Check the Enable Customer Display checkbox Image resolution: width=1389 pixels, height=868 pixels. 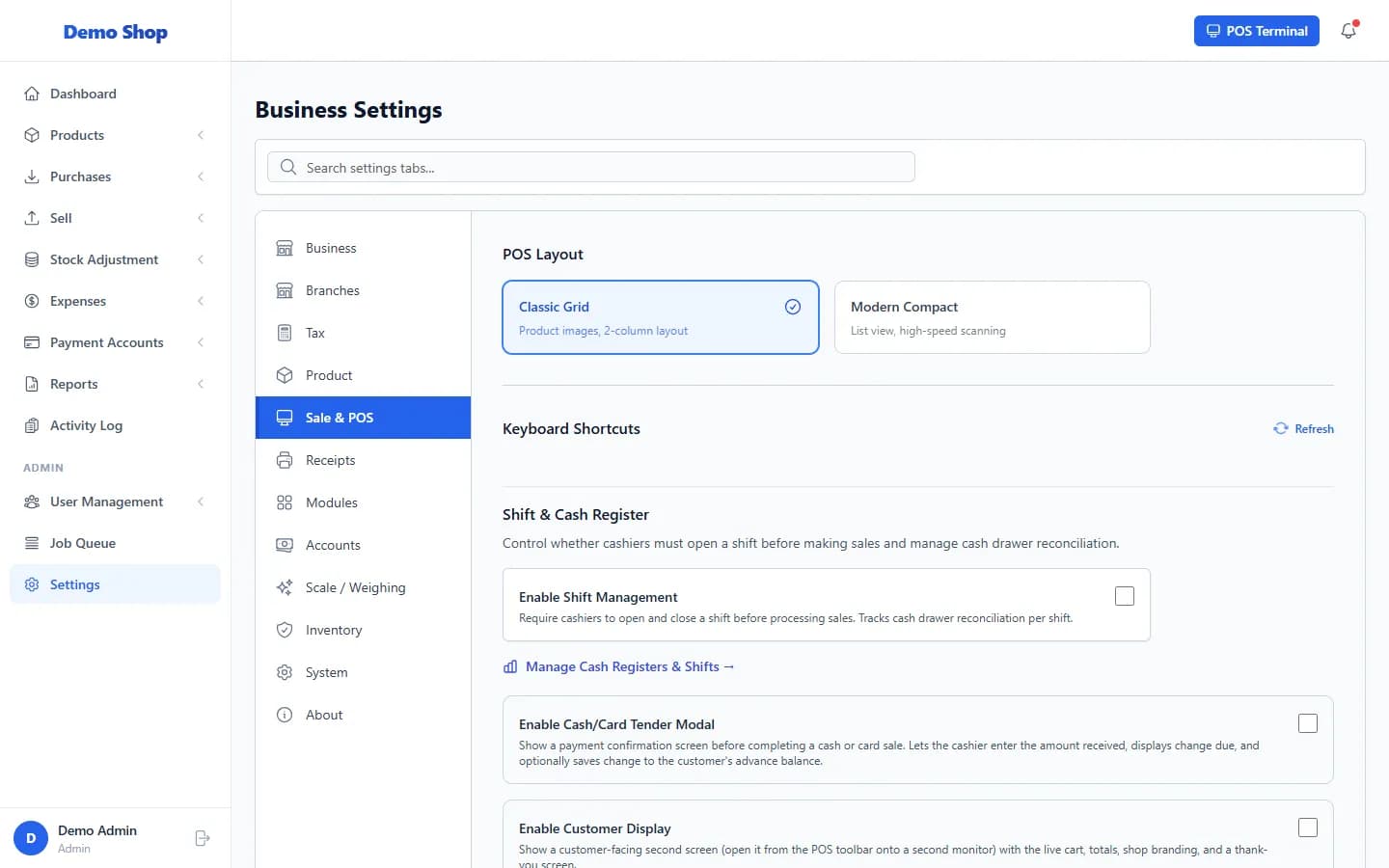1308,827
